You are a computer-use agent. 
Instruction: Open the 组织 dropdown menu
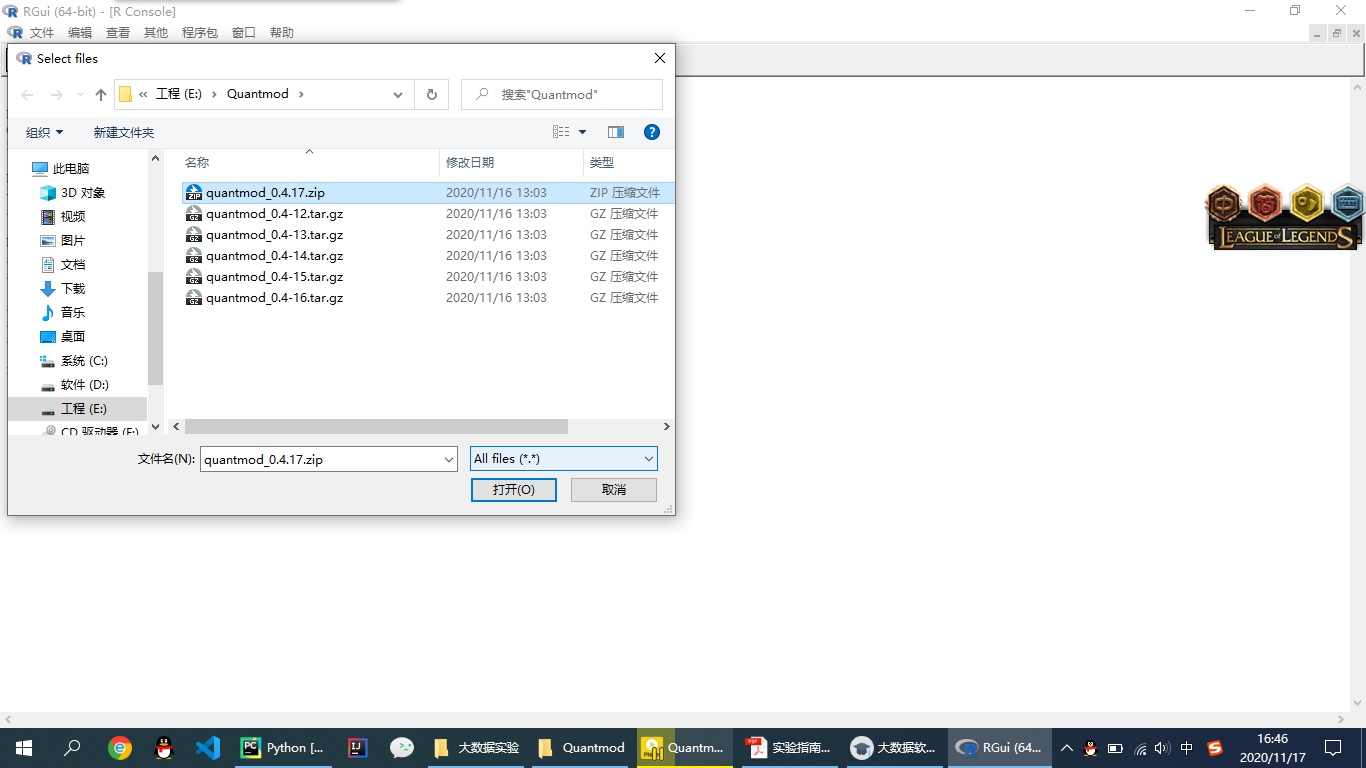(x=44, y=132)
